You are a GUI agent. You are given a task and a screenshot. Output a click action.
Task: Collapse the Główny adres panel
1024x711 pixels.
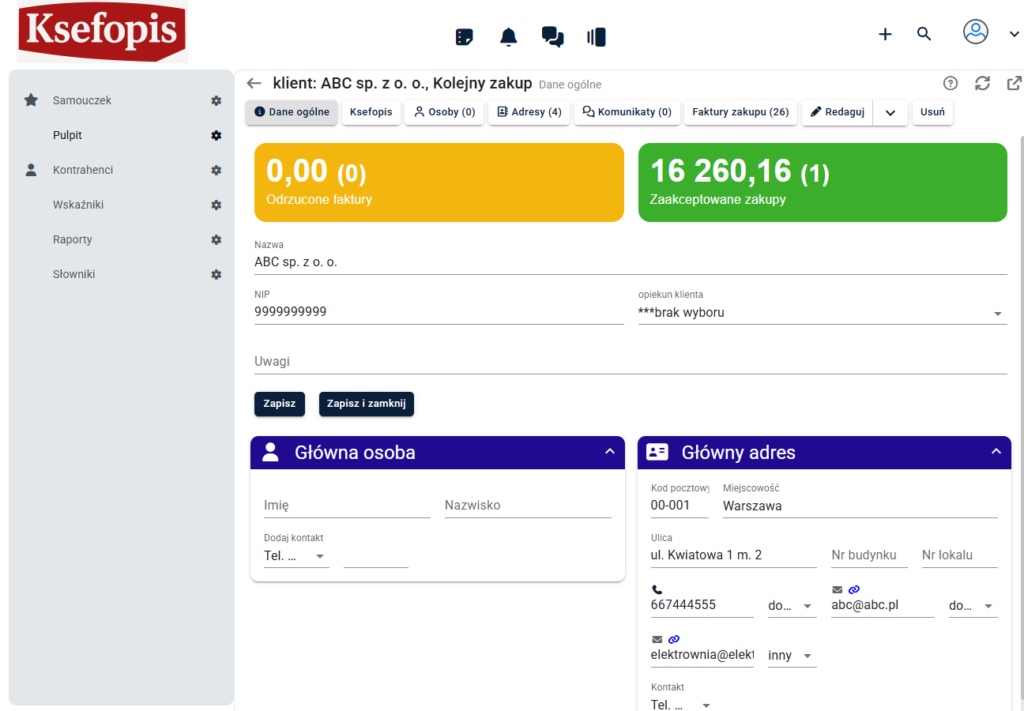[995, 452]
